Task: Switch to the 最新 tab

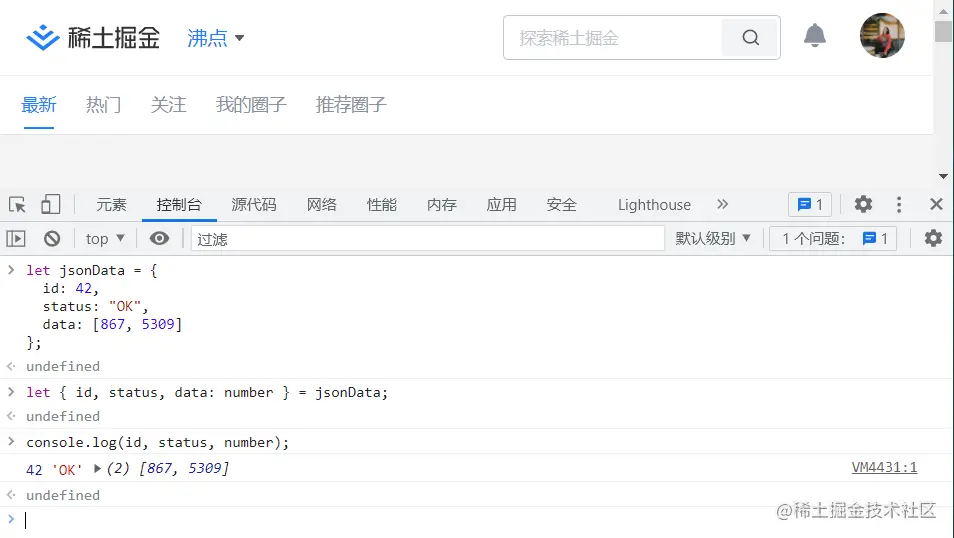Action: 38,105
